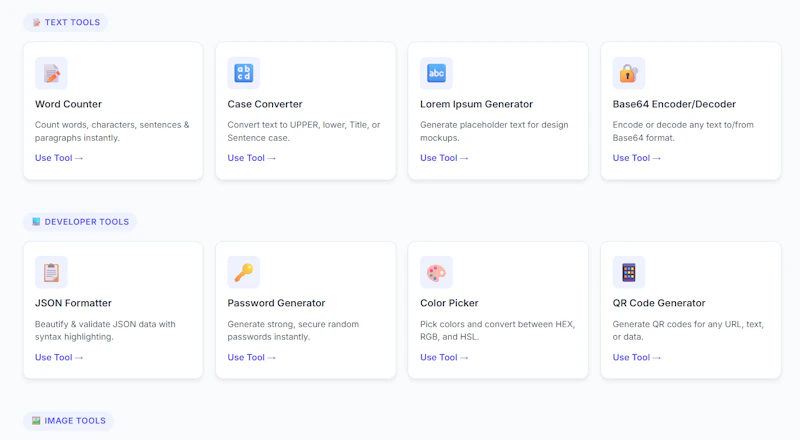Click the Developer Tools section emoji icon
This screenshot has width=800, height=440.
point(36,222)
